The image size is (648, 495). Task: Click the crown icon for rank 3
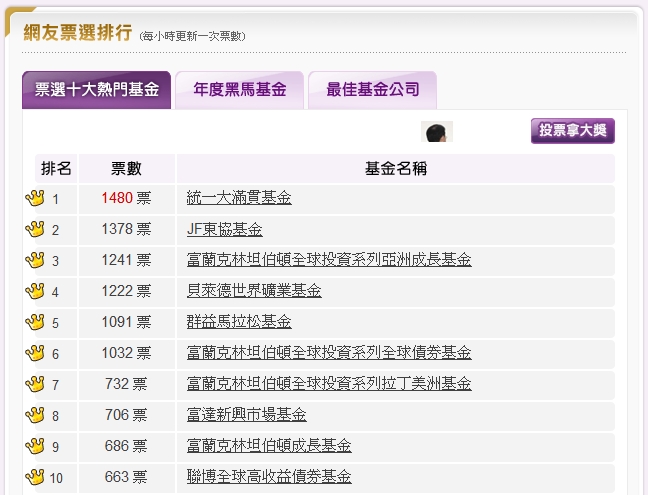pos(35,260)
